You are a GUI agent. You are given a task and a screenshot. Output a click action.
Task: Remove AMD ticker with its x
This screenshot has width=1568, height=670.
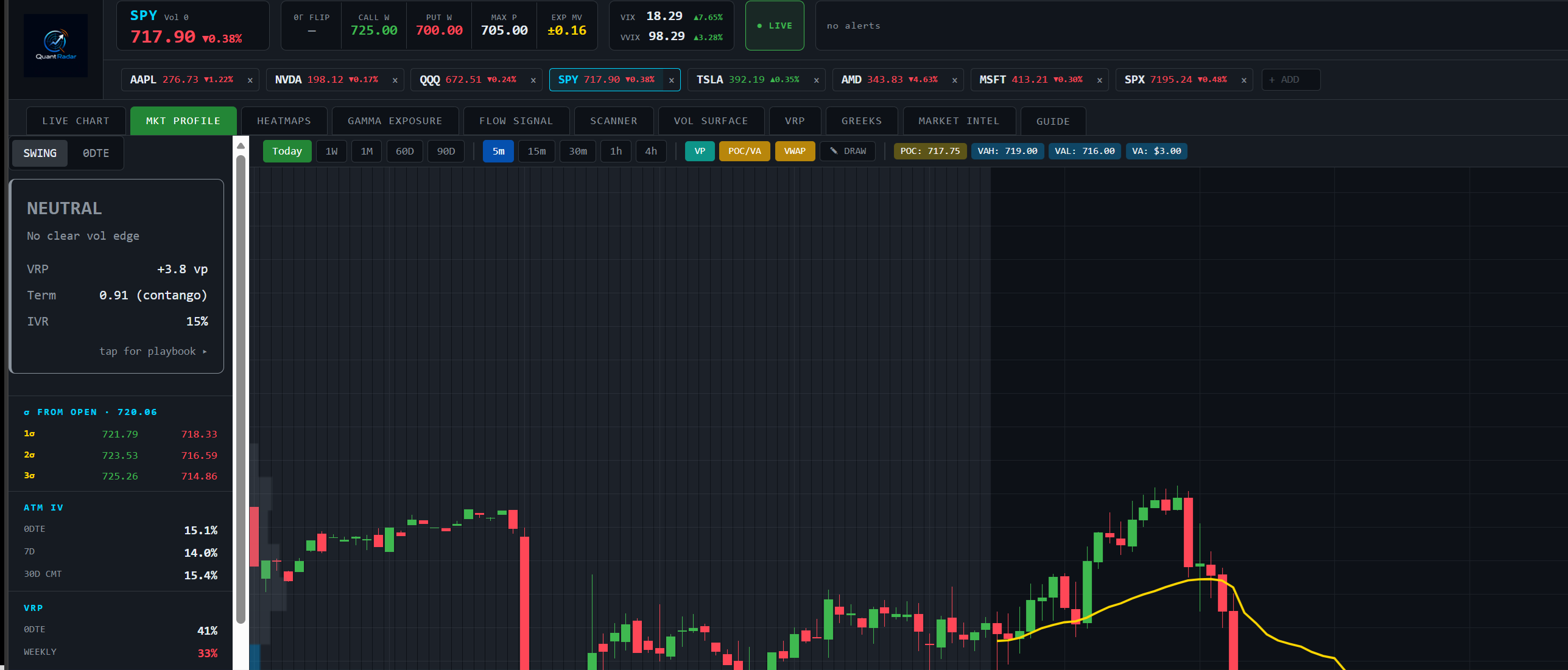click(x=954, y=80)
